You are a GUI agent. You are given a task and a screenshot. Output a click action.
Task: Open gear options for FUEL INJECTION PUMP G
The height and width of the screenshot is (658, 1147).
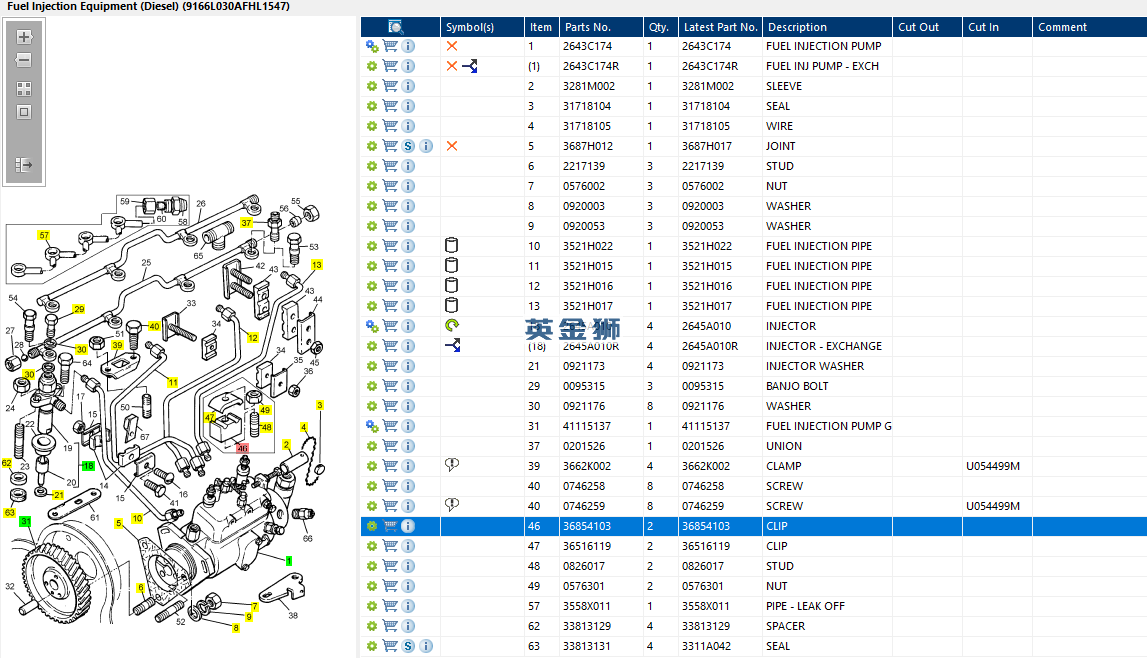372,426
